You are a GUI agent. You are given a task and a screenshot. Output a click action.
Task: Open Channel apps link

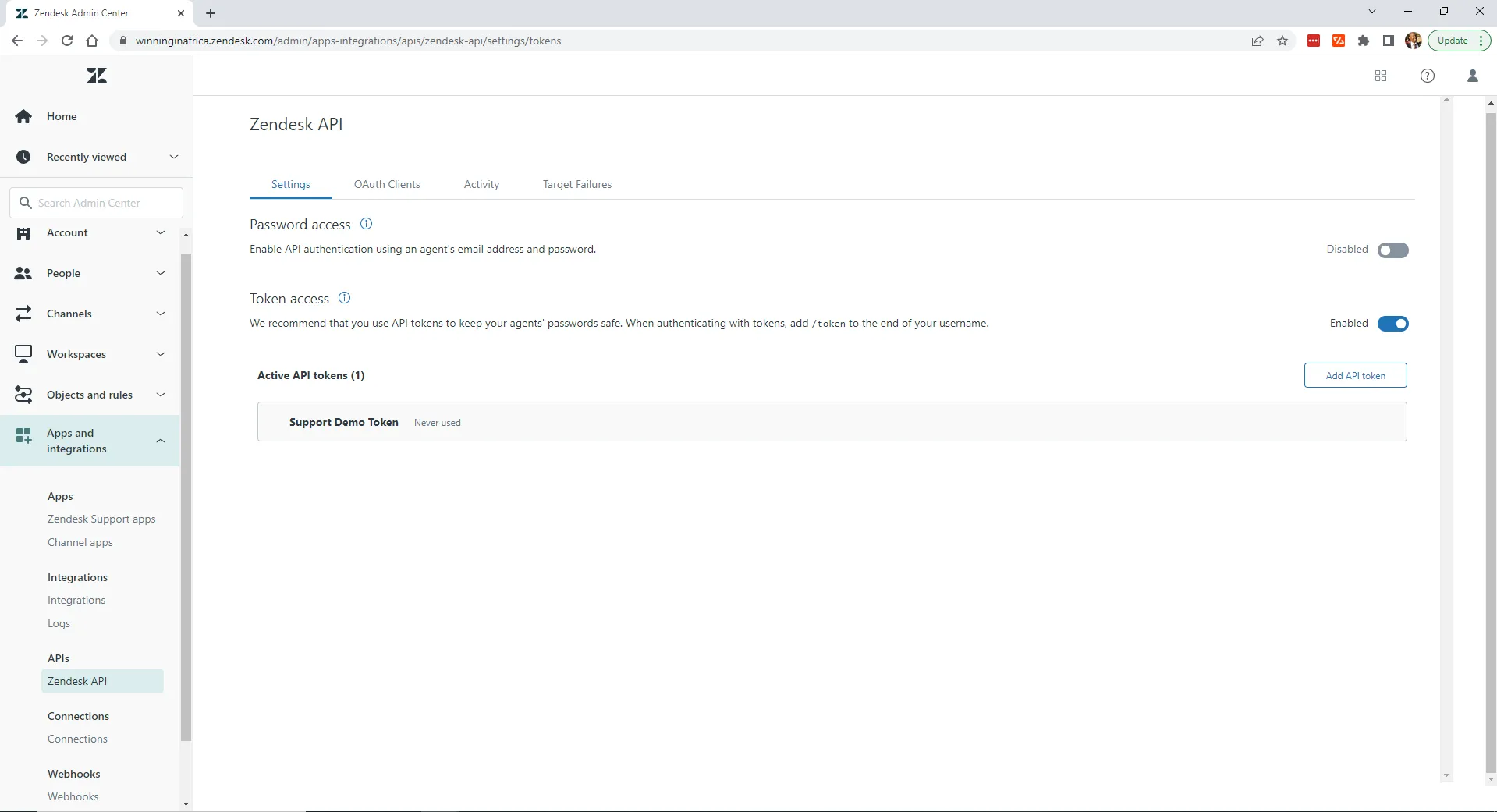(80, 542)
